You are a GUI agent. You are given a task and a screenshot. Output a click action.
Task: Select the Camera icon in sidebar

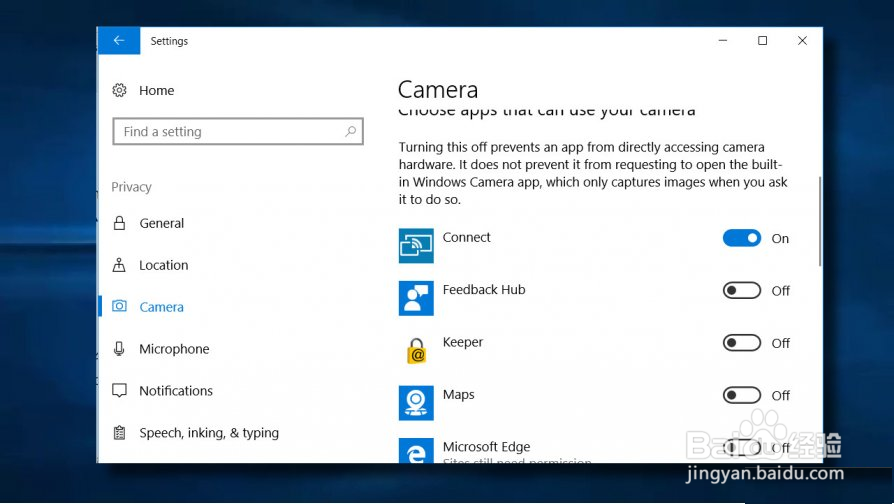pos(119,306)
